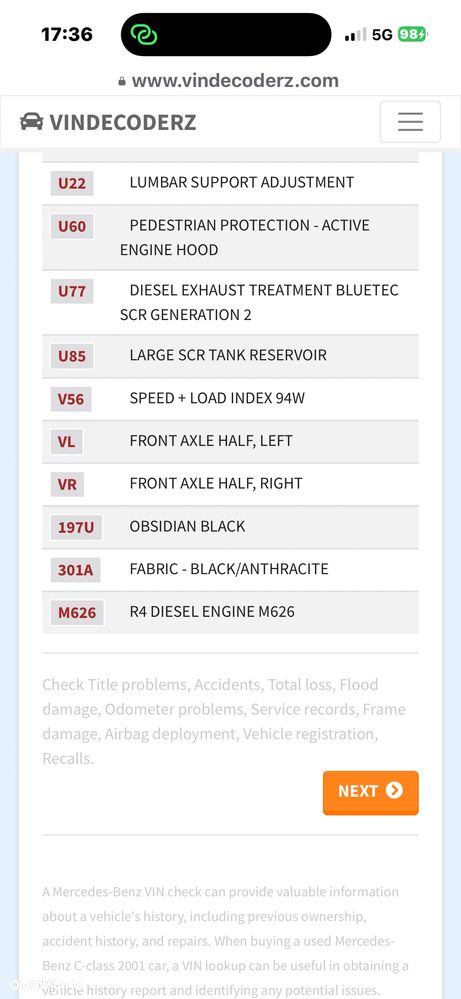Tap the arrow icon inside NEXT button
Image resolution: width=461 pixels, height=999 pixels.
(x=394, y=791)
